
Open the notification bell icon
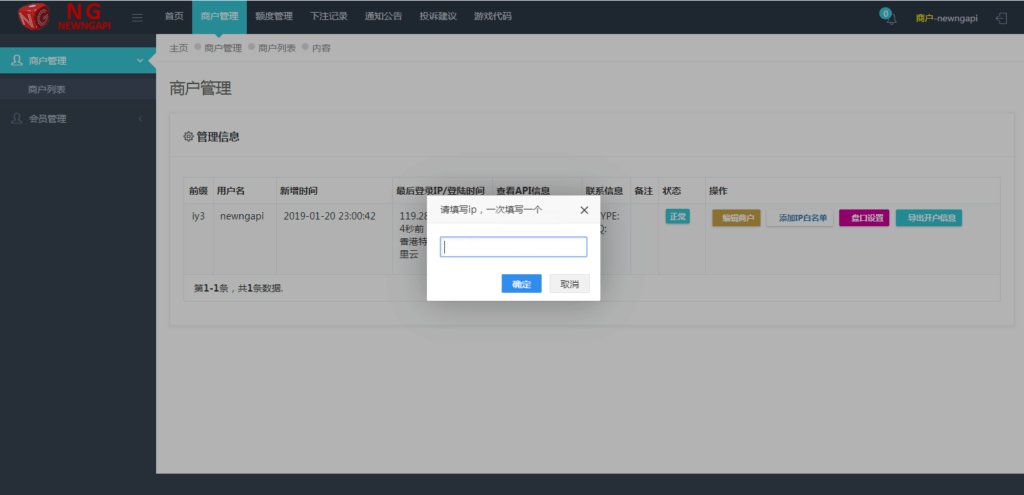click(x=891, y=18)
